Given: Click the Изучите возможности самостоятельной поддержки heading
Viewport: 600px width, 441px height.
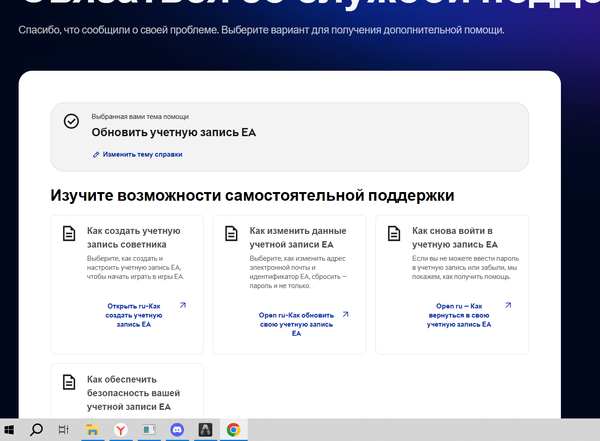Looking at the screenshot, I should [252, 195].
